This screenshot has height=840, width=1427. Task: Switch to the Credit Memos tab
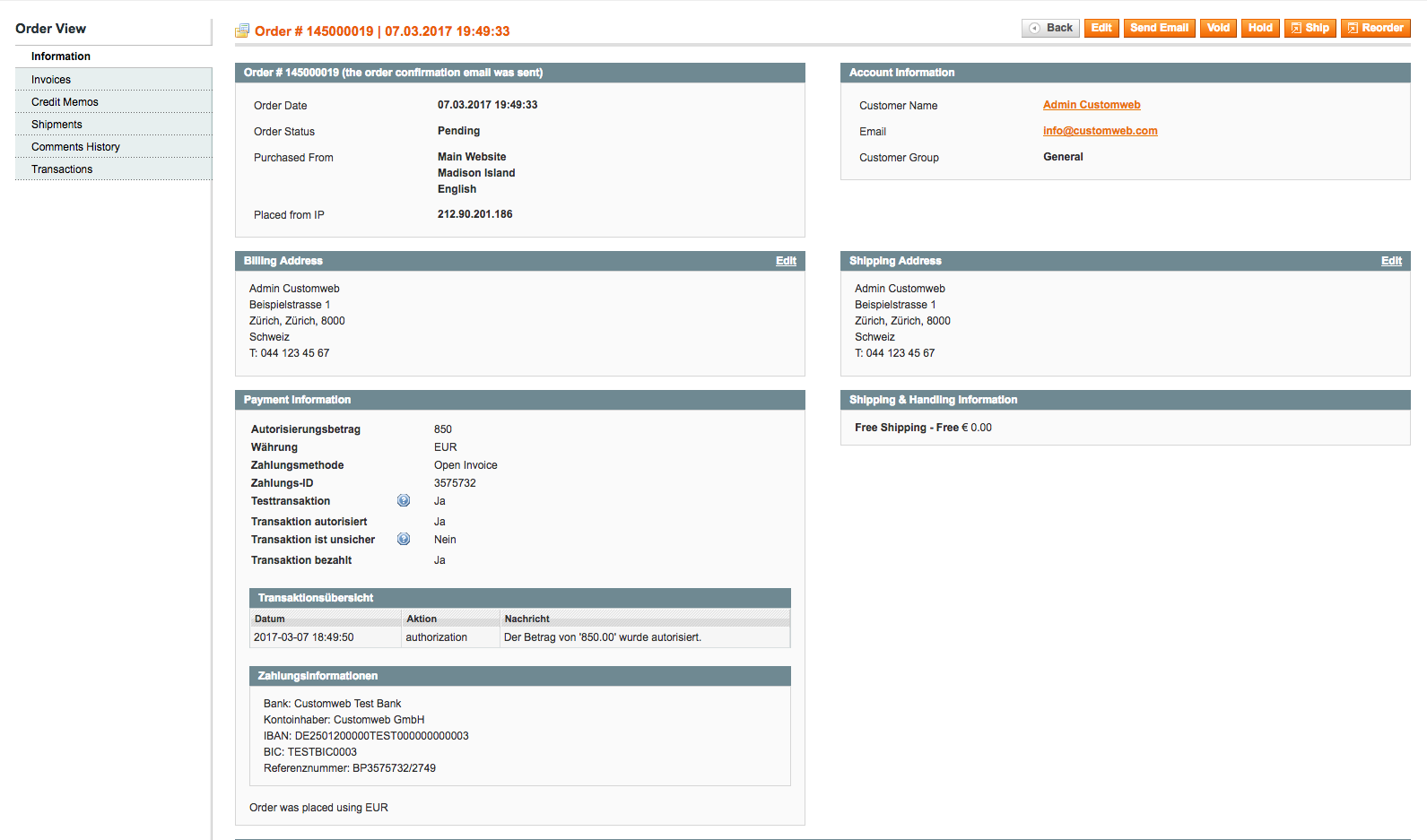tap(65, 102)
